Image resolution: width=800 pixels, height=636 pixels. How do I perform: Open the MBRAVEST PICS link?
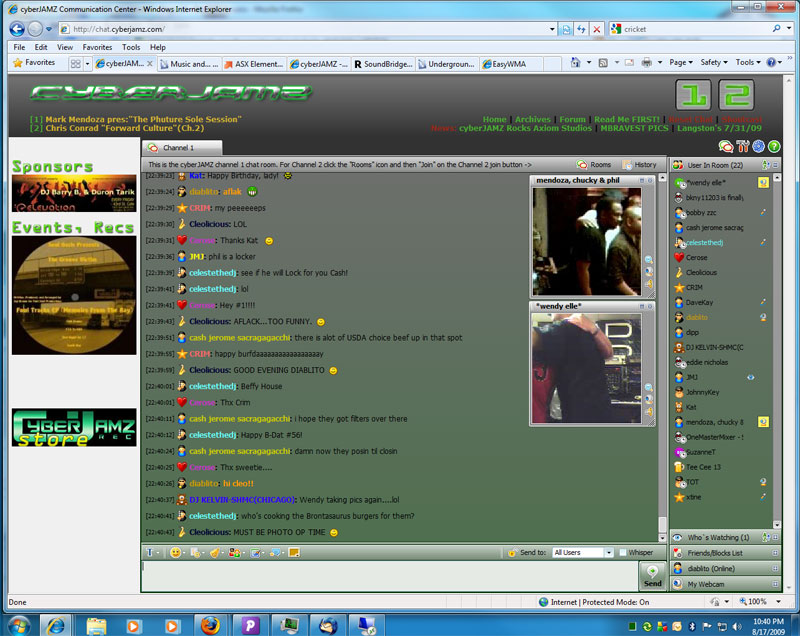(x=634, y=128)
